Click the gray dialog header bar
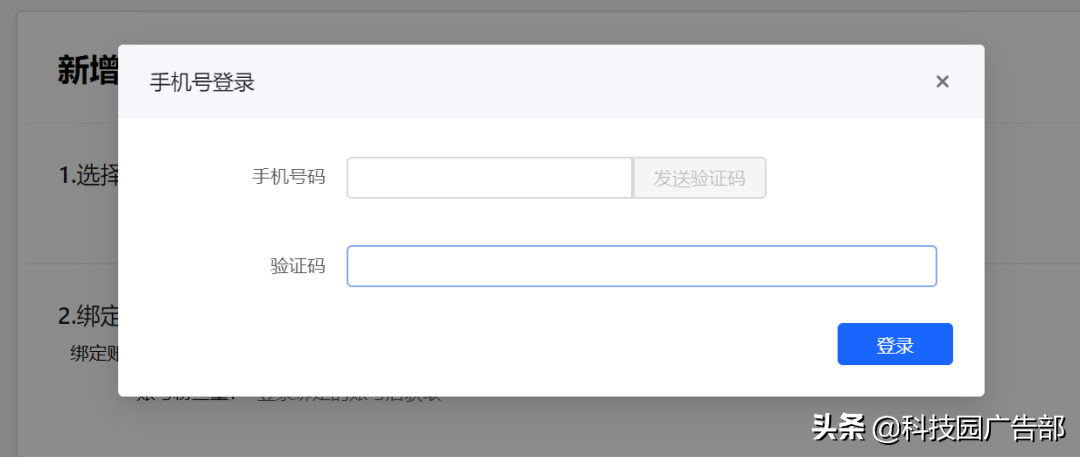The width and height of the screenshot is (1080, 457). 551,82
